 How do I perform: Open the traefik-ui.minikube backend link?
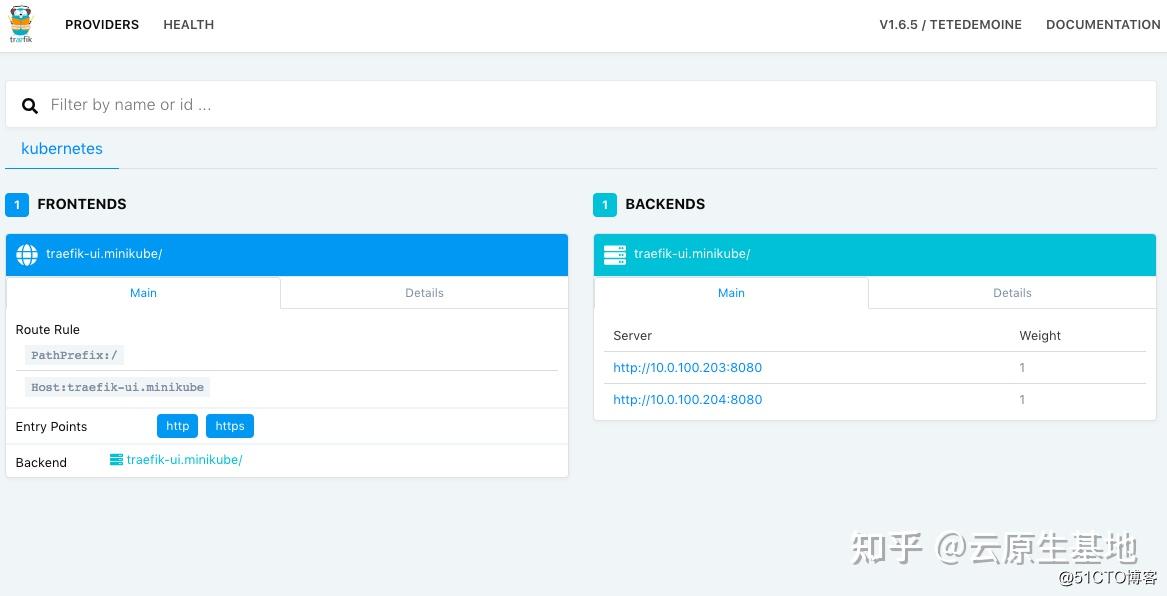click(184, 460)
